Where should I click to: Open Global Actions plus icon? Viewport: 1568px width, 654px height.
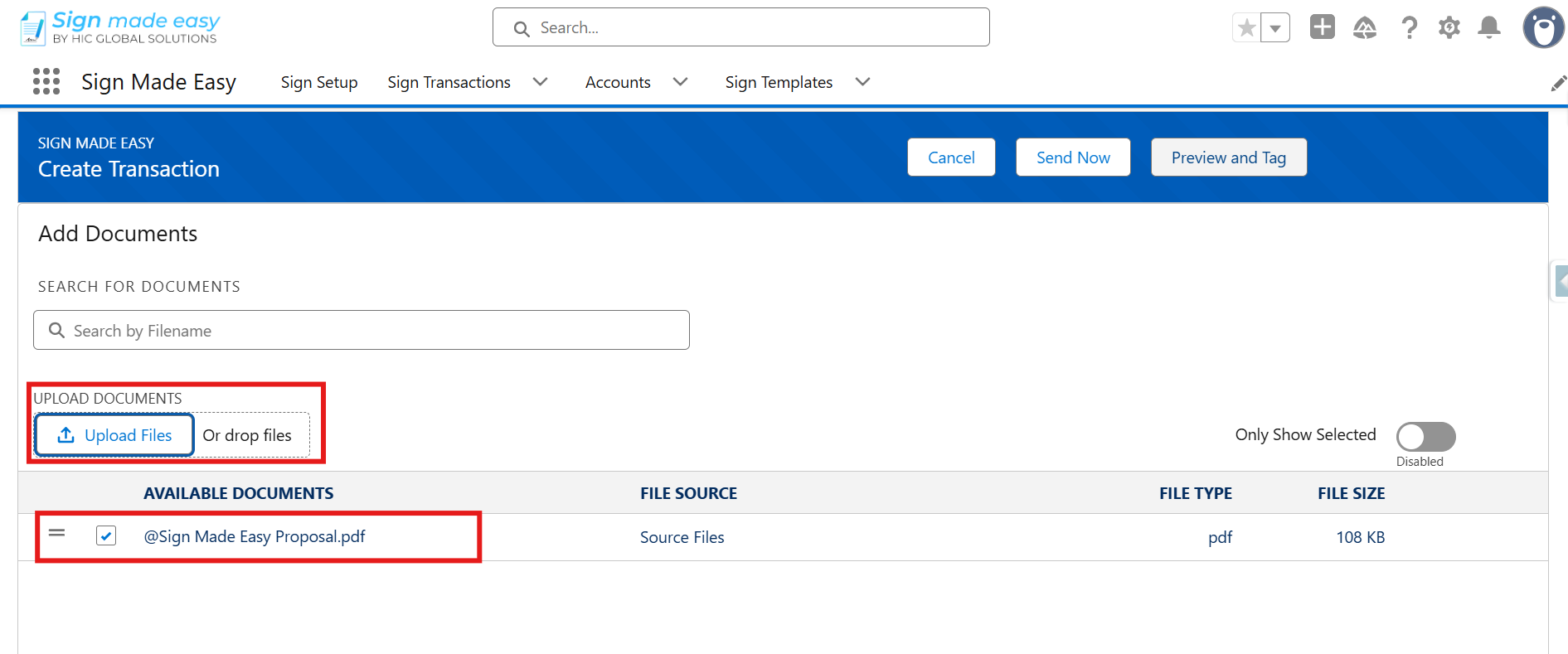click(1323, 27)
